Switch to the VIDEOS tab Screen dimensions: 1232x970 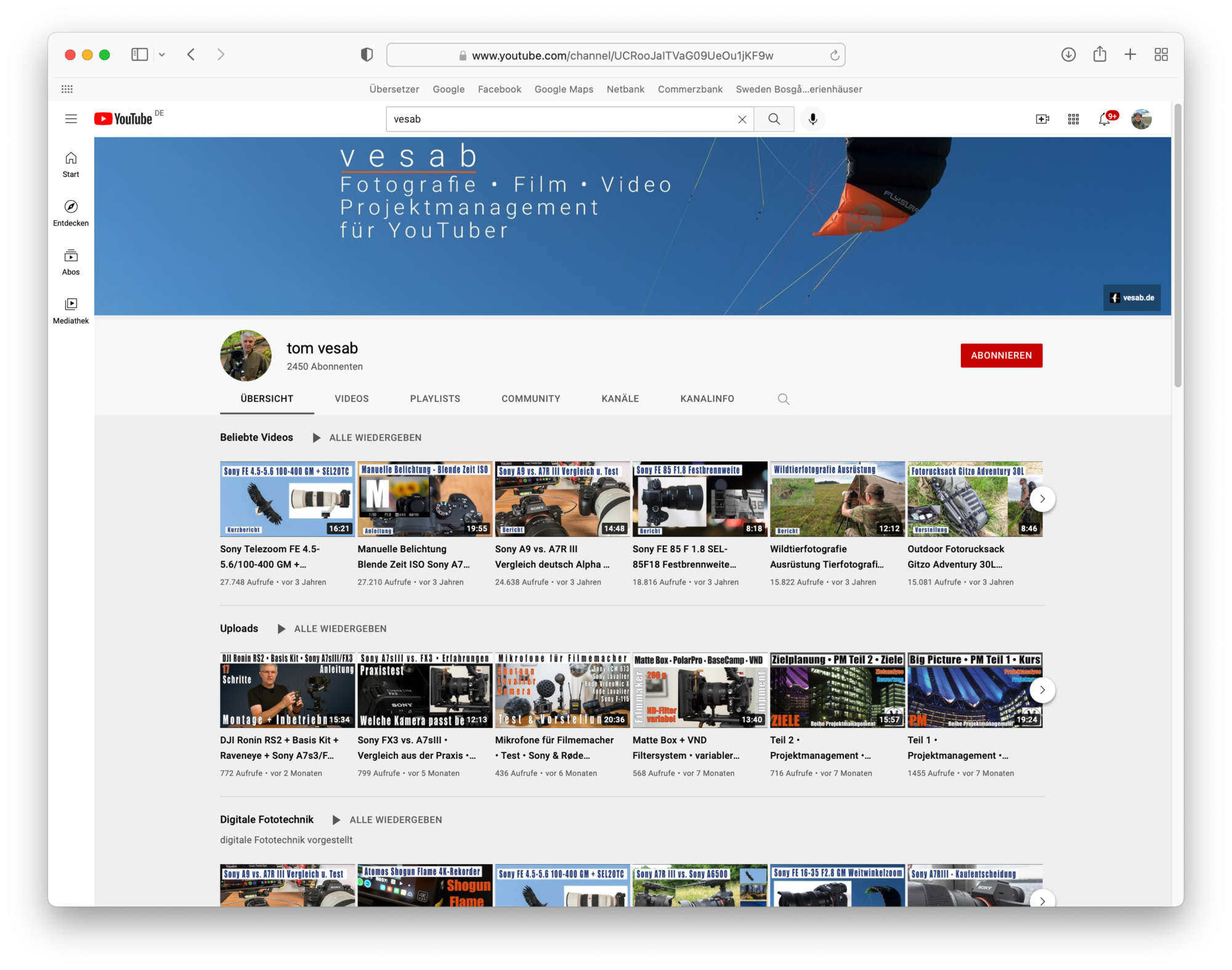pos(351,399)
